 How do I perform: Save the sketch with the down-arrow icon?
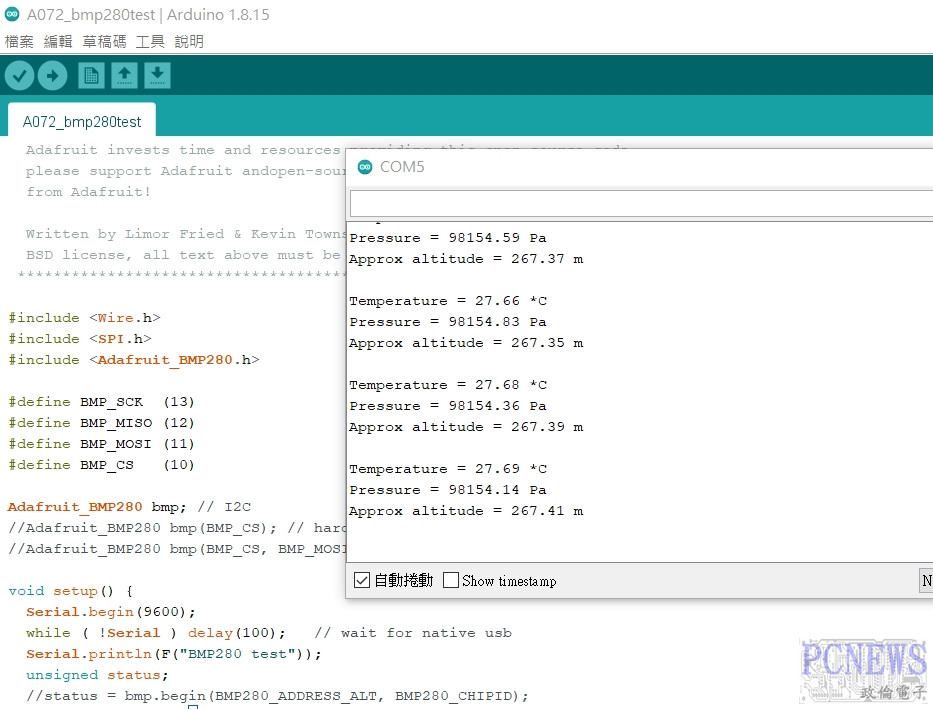(x=157, y=76)
